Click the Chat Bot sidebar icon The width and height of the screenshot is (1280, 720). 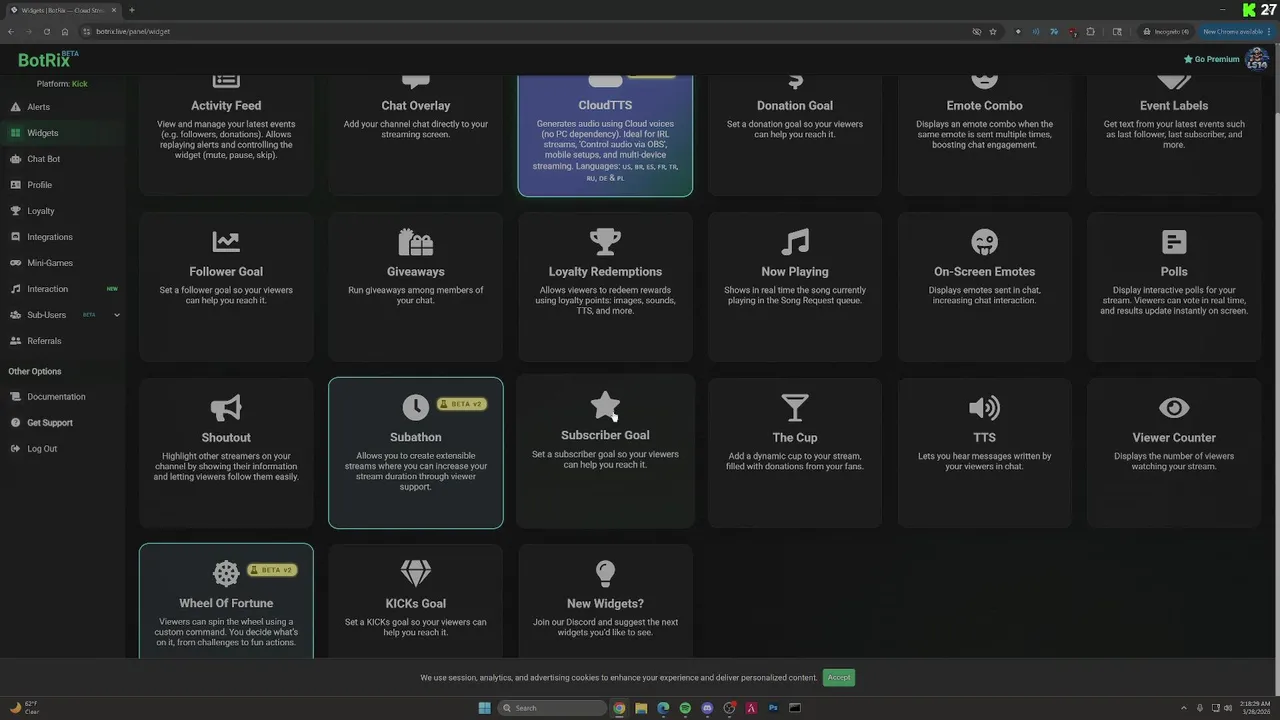(x=16, y=159)
